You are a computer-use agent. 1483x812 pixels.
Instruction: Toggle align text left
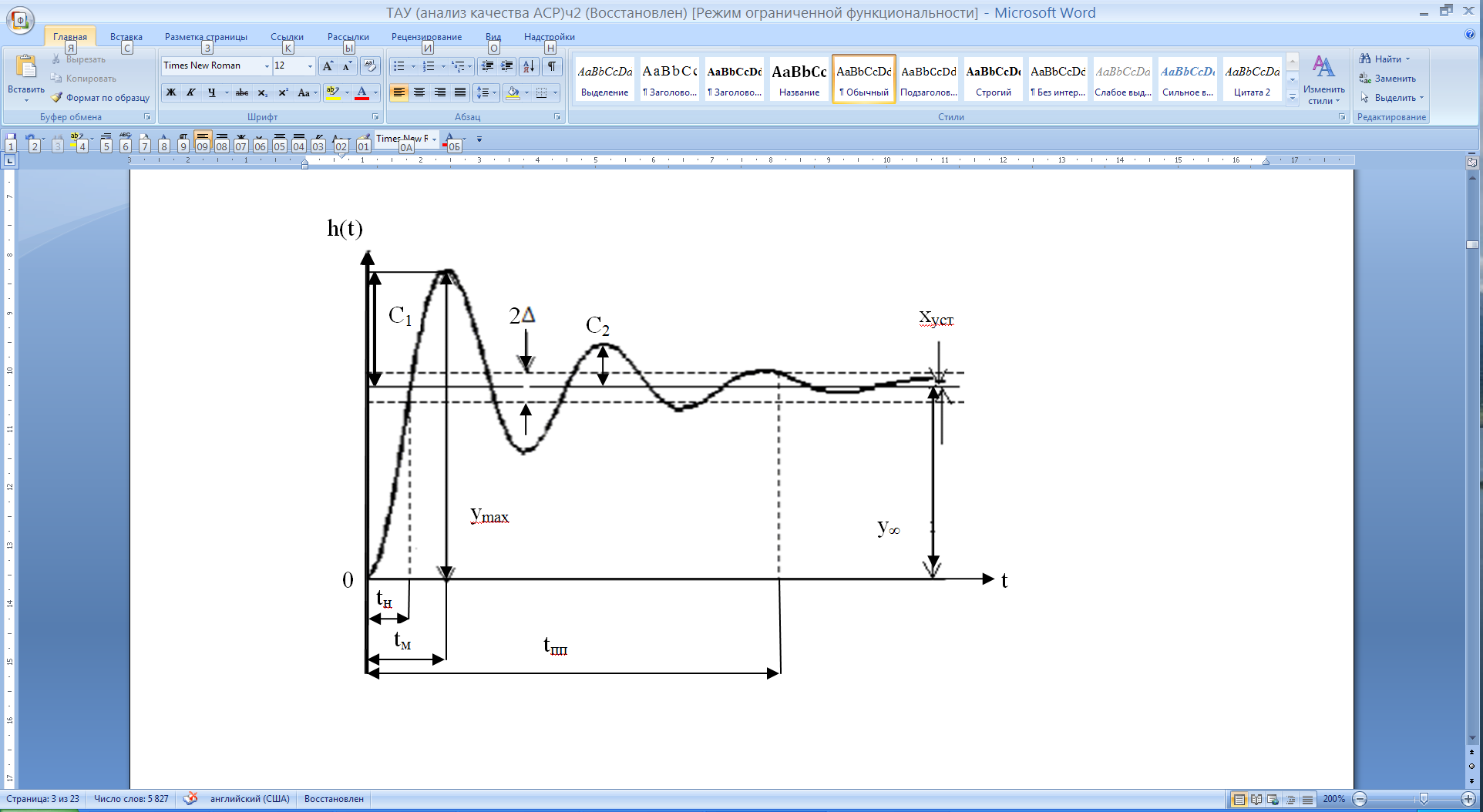pos(398,92)
